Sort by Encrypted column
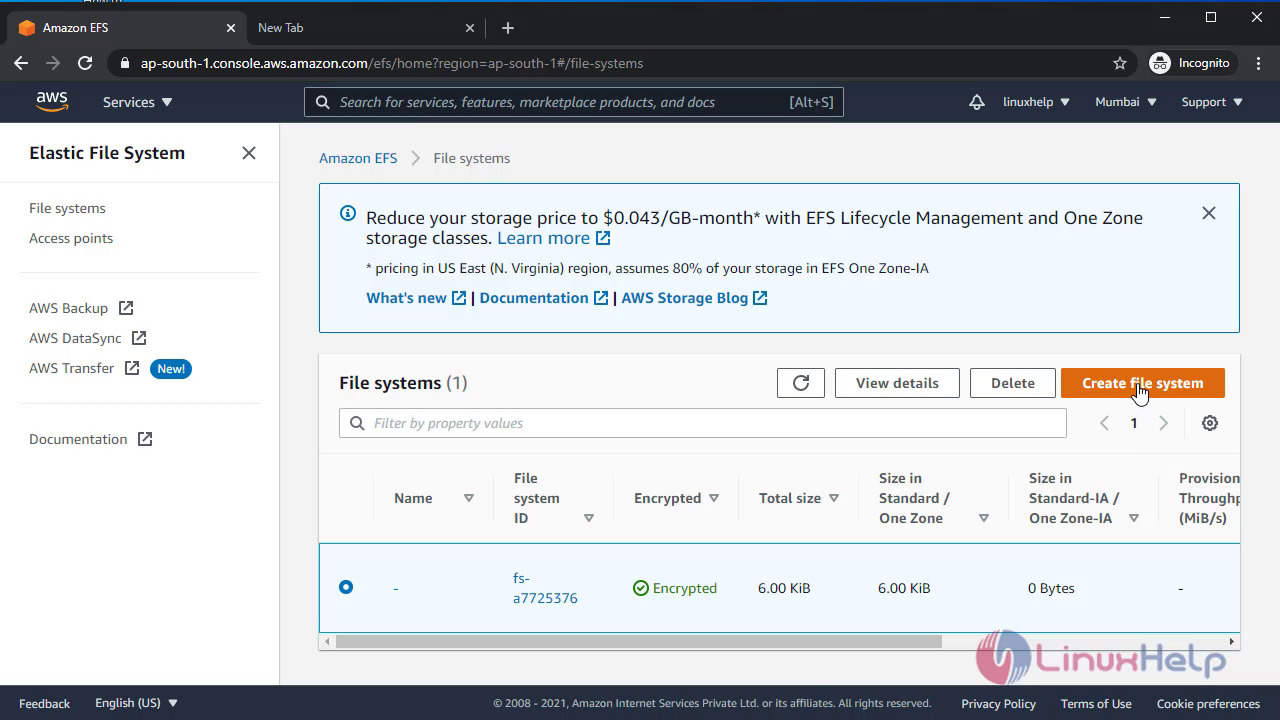 pos(714,498)
